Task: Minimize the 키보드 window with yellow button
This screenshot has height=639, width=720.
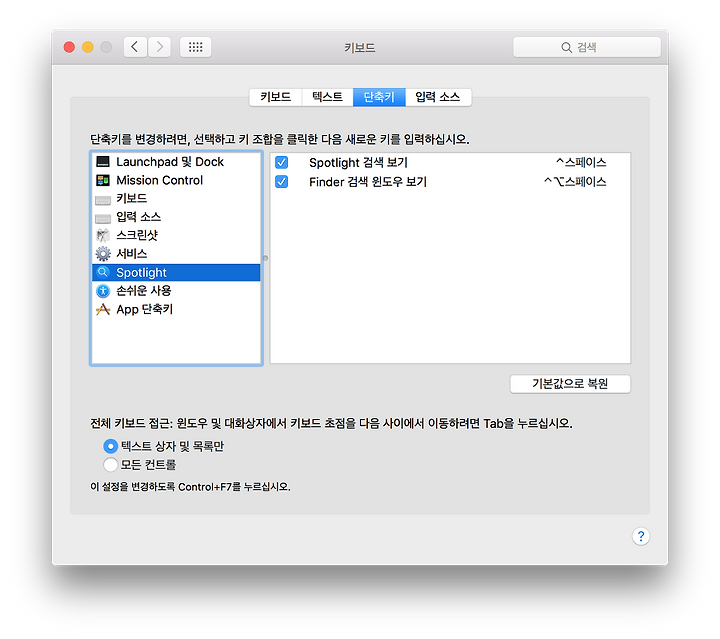Action: pos(88,47)
